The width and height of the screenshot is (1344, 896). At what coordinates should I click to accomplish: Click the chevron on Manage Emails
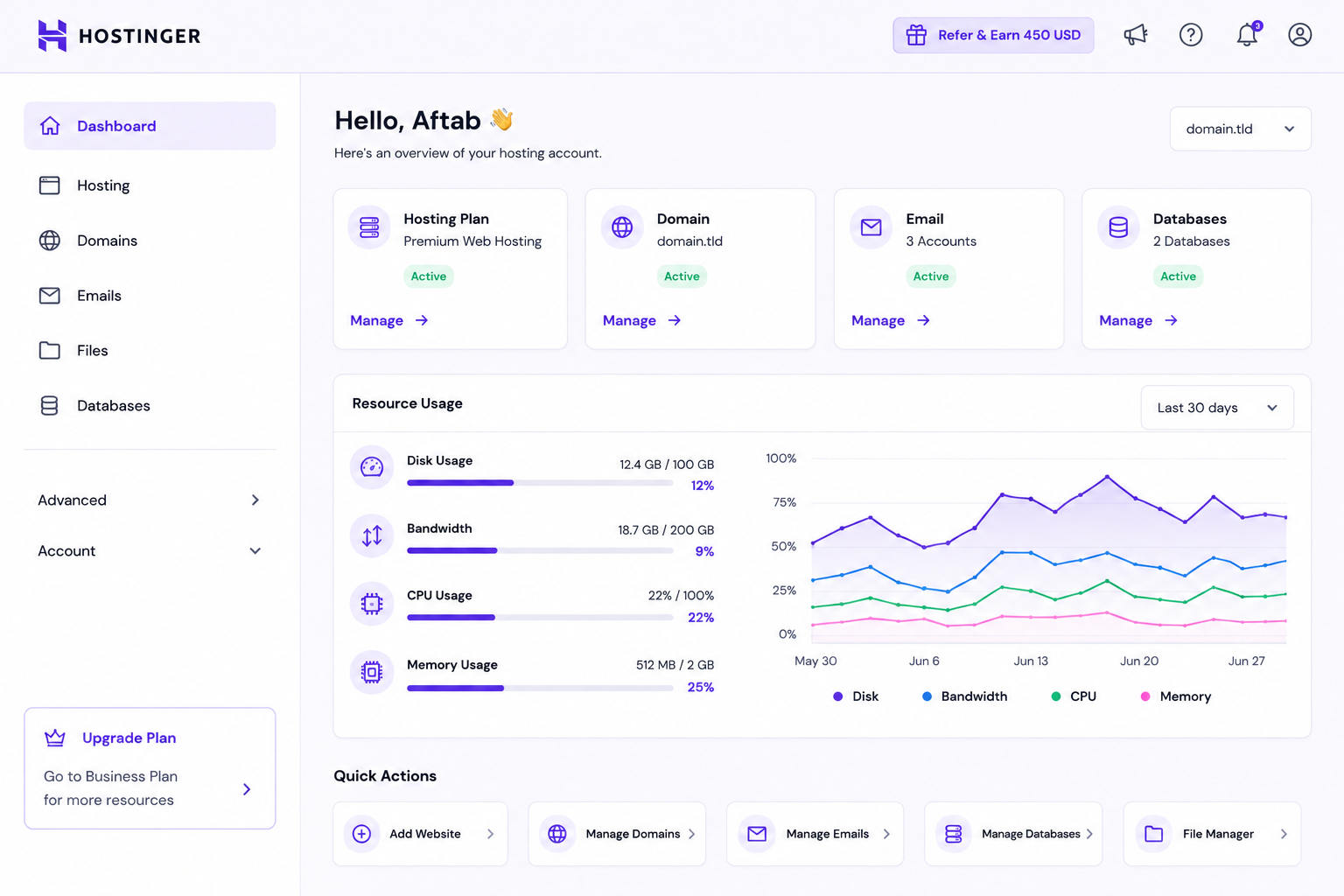coord(886,834)
